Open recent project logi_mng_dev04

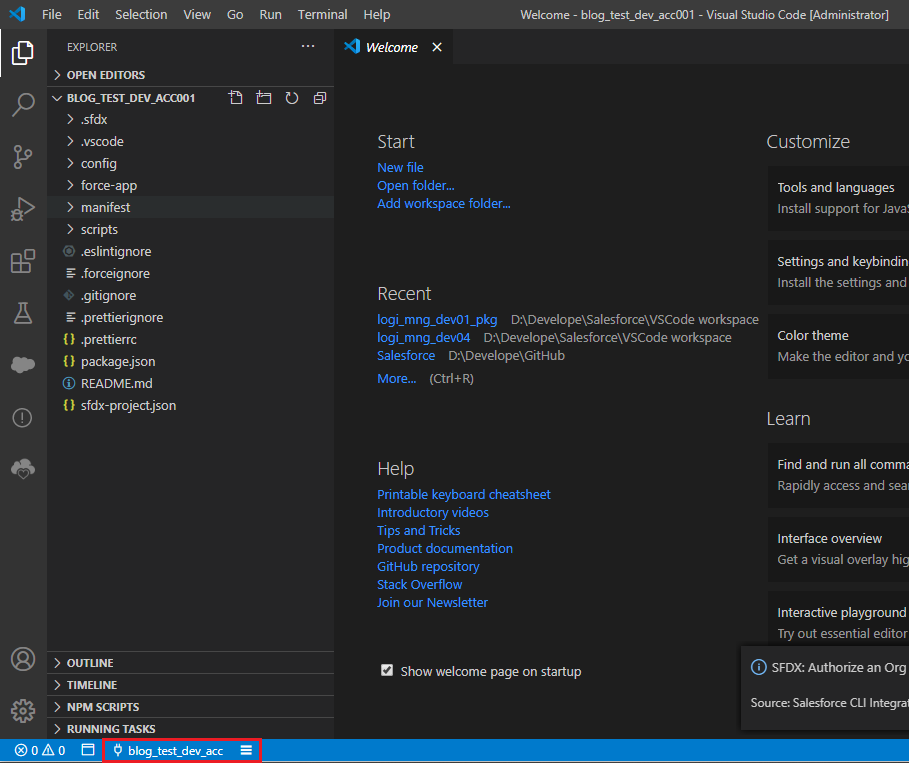[x=424, y=337]
